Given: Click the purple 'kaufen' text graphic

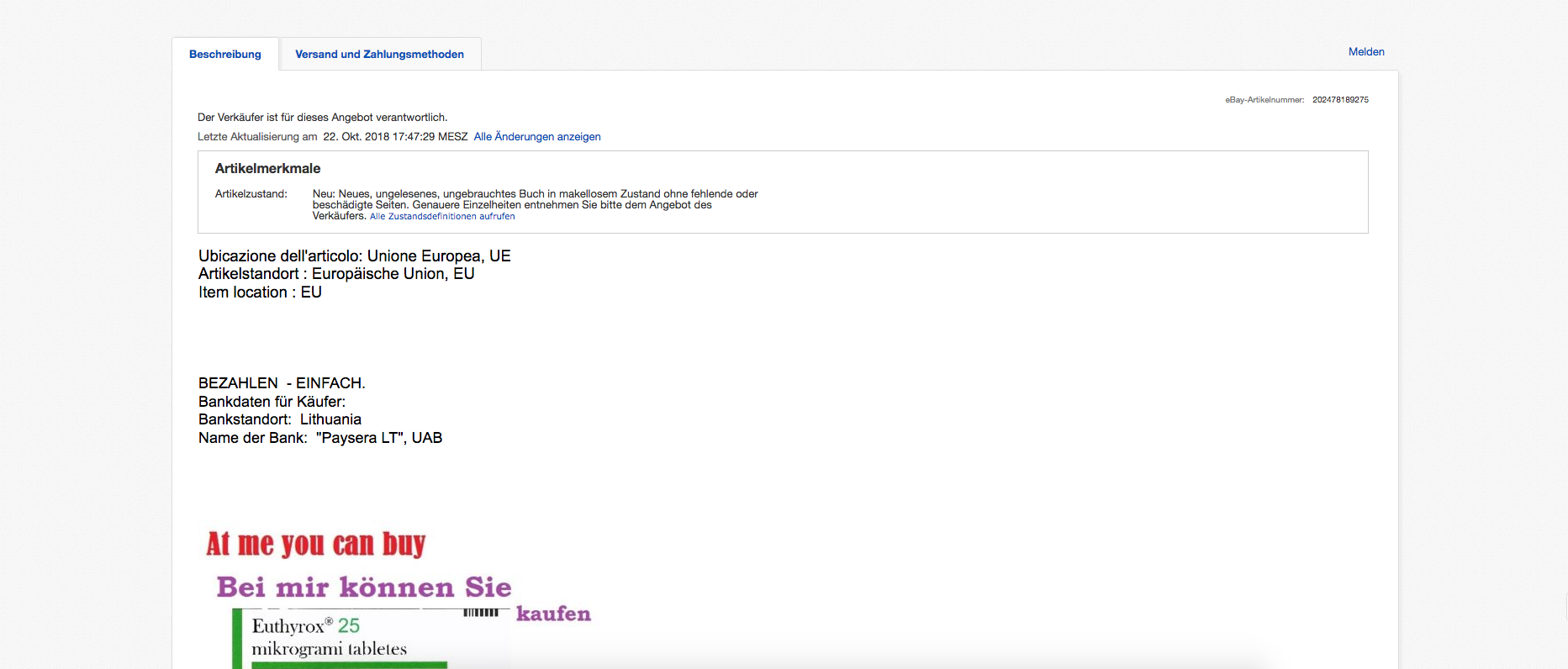Looking at the screenshot, I should tap(553, 614).
